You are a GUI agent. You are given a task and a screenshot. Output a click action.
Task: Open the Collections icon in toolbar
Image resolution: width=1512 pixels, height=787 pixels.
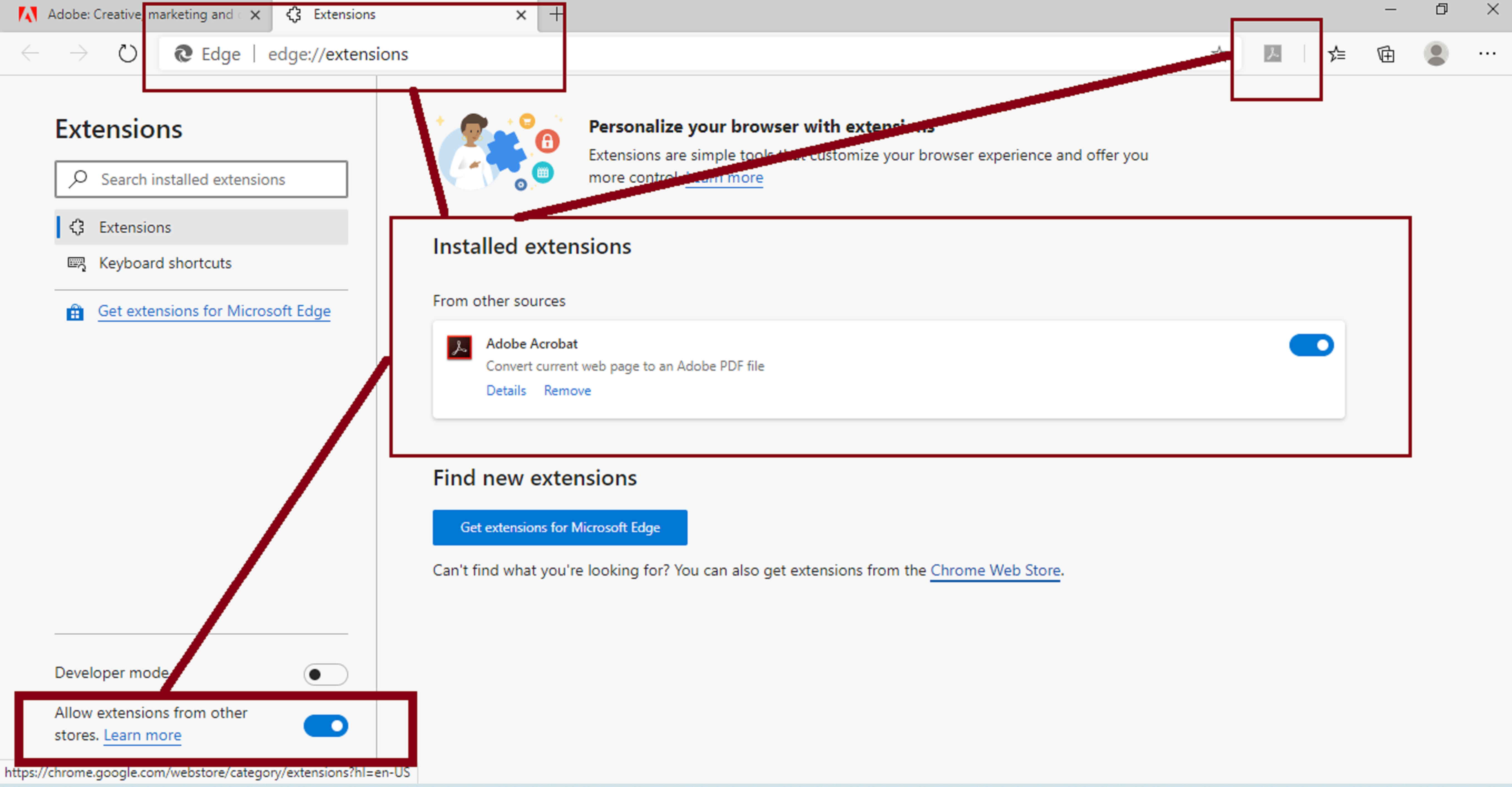[1386, 54]
